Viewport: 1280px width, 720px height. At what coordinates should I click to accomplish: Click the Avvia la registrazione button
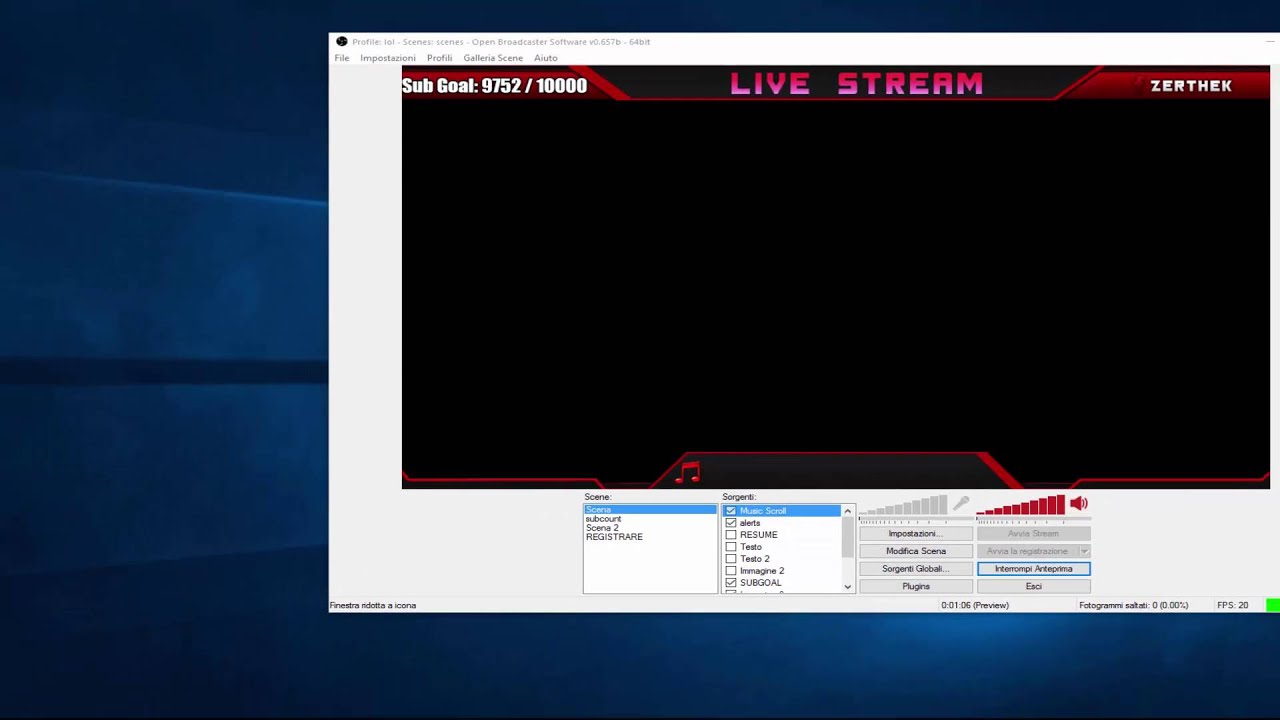tap(1027, 551)
